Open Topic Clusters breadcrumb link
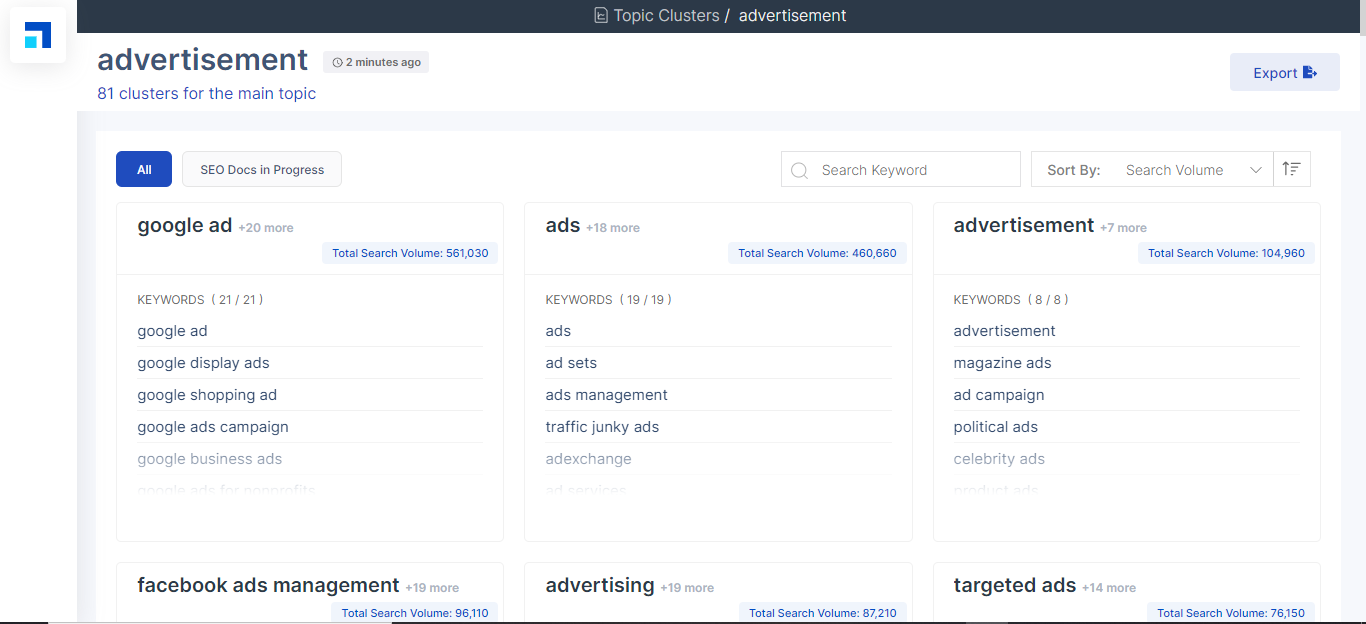The height and width of the screenshot is (624, 1366). click(x=666, y=16)
